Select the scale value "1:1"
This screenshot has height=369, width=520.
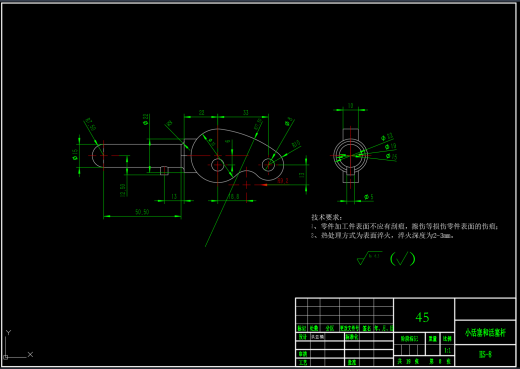[x=447, y=351]
